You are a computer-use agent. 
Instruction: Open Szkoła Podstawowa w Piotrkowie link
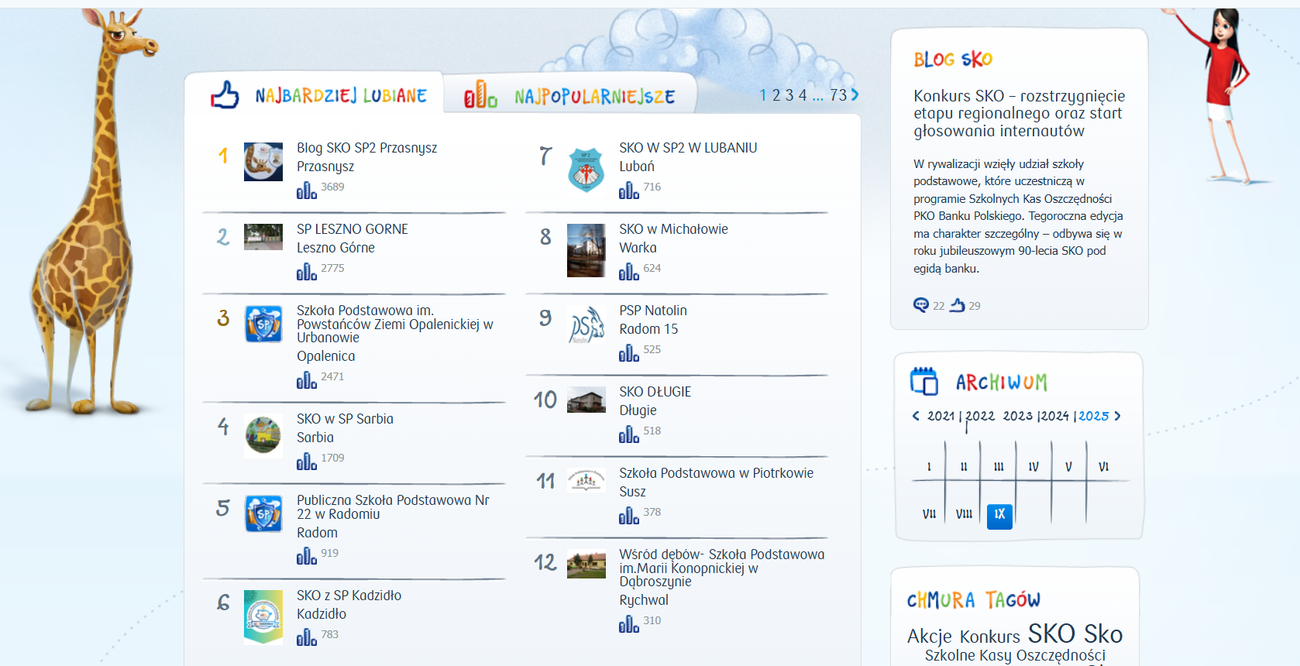coord(716,473)
